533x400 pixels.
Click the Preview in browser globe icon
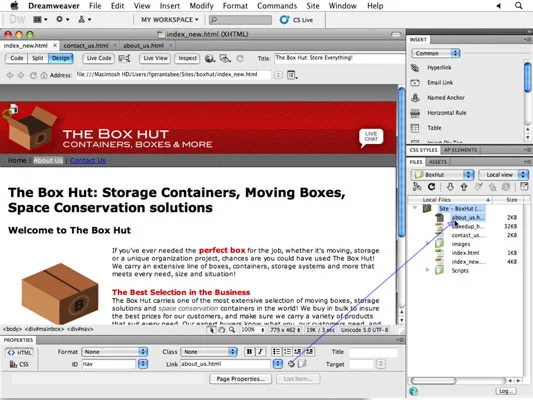click(x=210, y=58)
